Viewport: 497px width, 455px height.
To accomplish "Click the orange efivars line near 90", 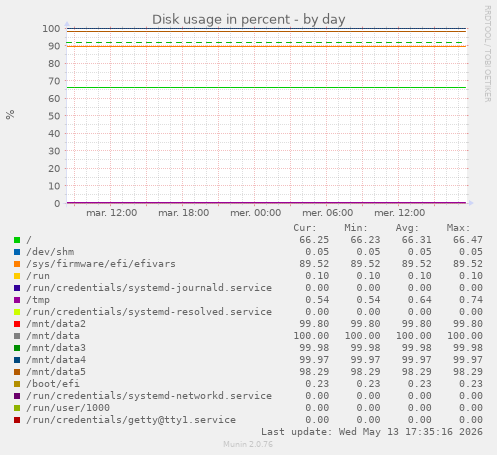I will [266, 46].
